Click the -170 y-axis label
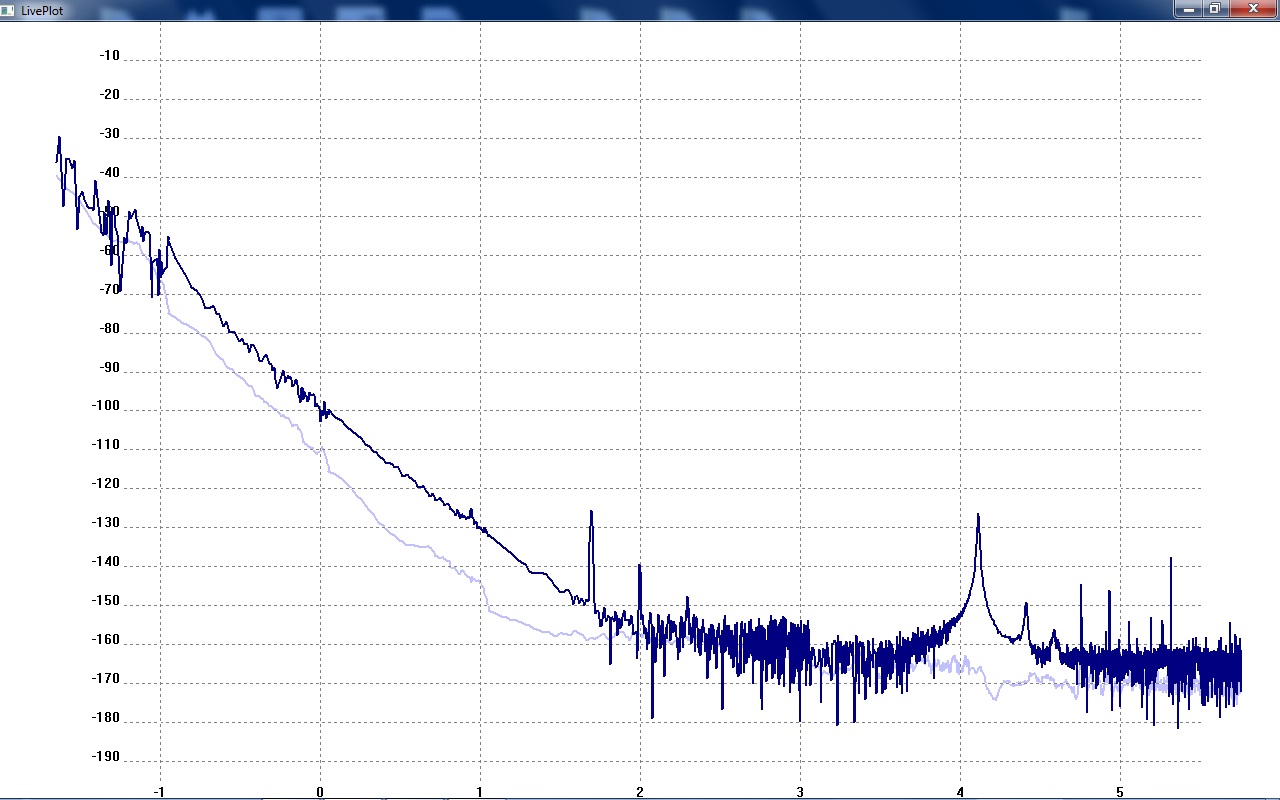 [x=106, y=680]
